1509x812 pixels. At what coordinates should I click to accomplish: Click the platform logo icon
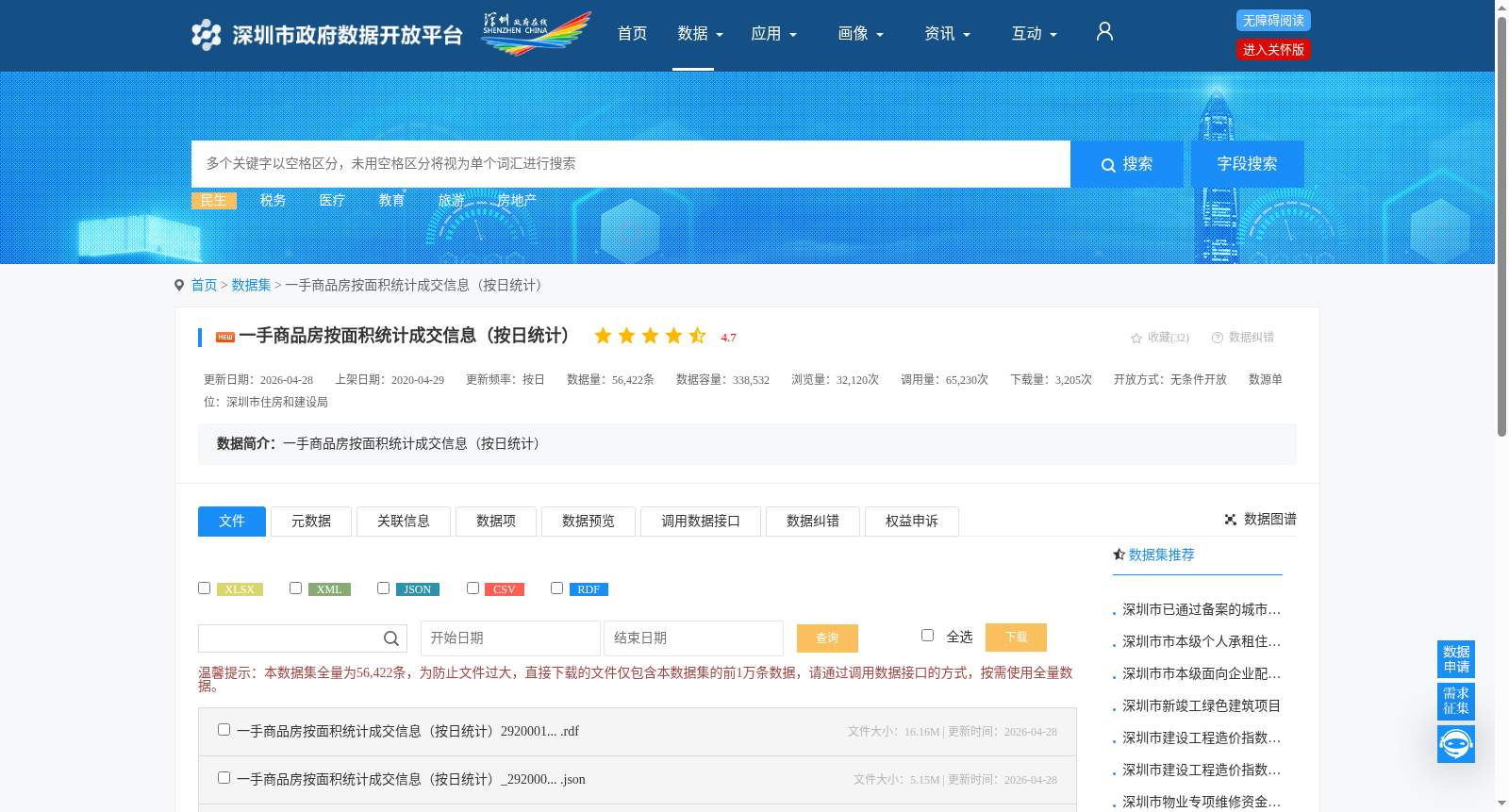tap(207, 35)
